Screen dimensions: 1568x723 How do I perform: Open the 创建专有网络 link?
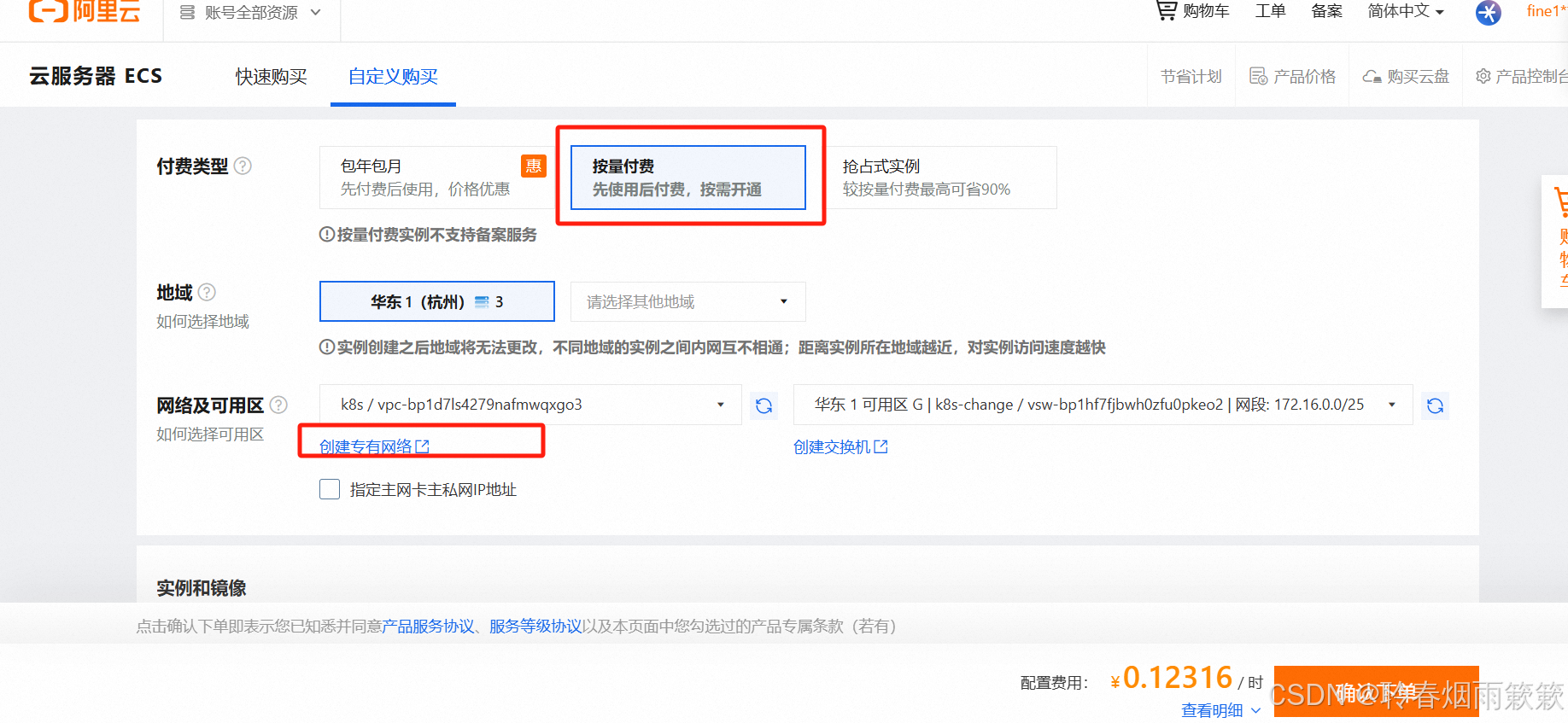pos(374,446)
